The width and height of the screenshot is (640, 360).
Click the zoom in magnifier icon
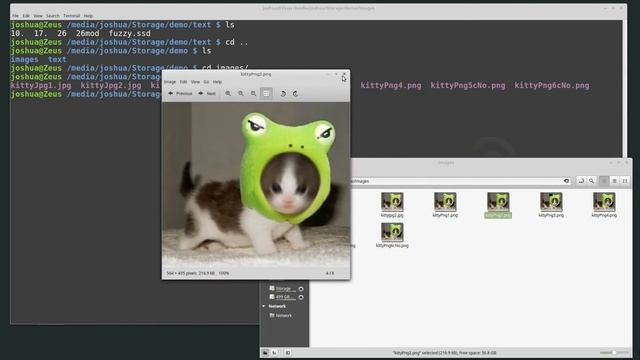228,93
